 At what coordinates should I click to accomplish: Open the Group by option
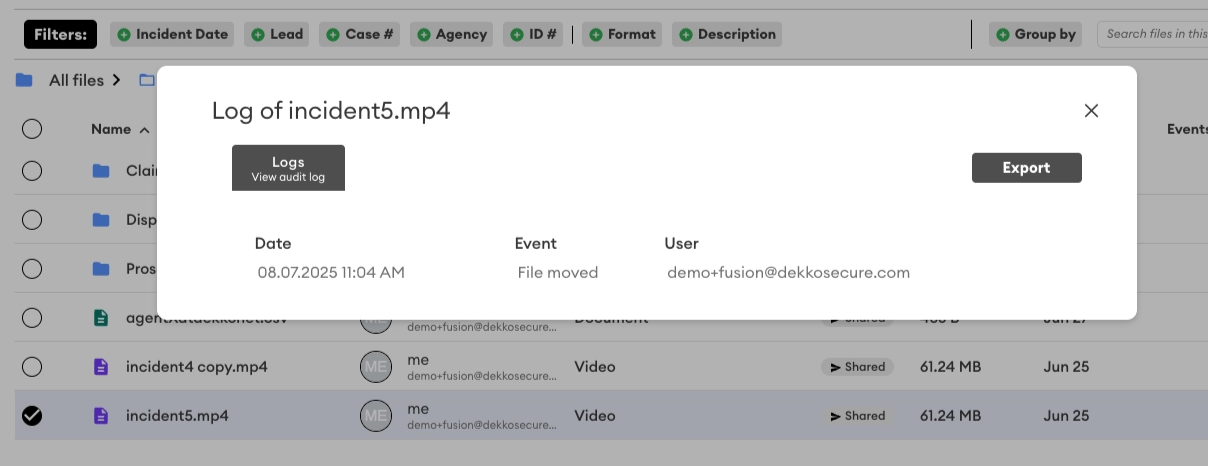[x=1035, y=34]
